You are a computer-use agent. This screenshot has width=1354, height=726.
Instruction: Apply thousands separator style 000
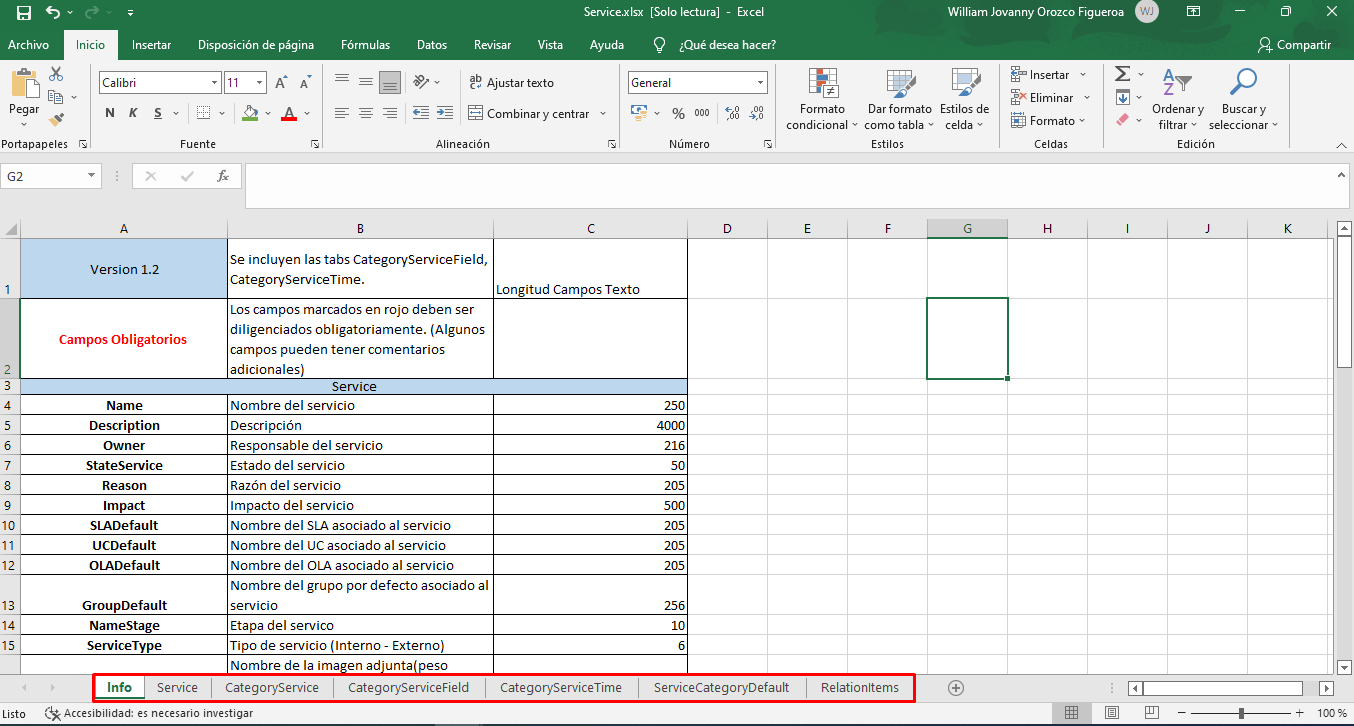(702, 113)
